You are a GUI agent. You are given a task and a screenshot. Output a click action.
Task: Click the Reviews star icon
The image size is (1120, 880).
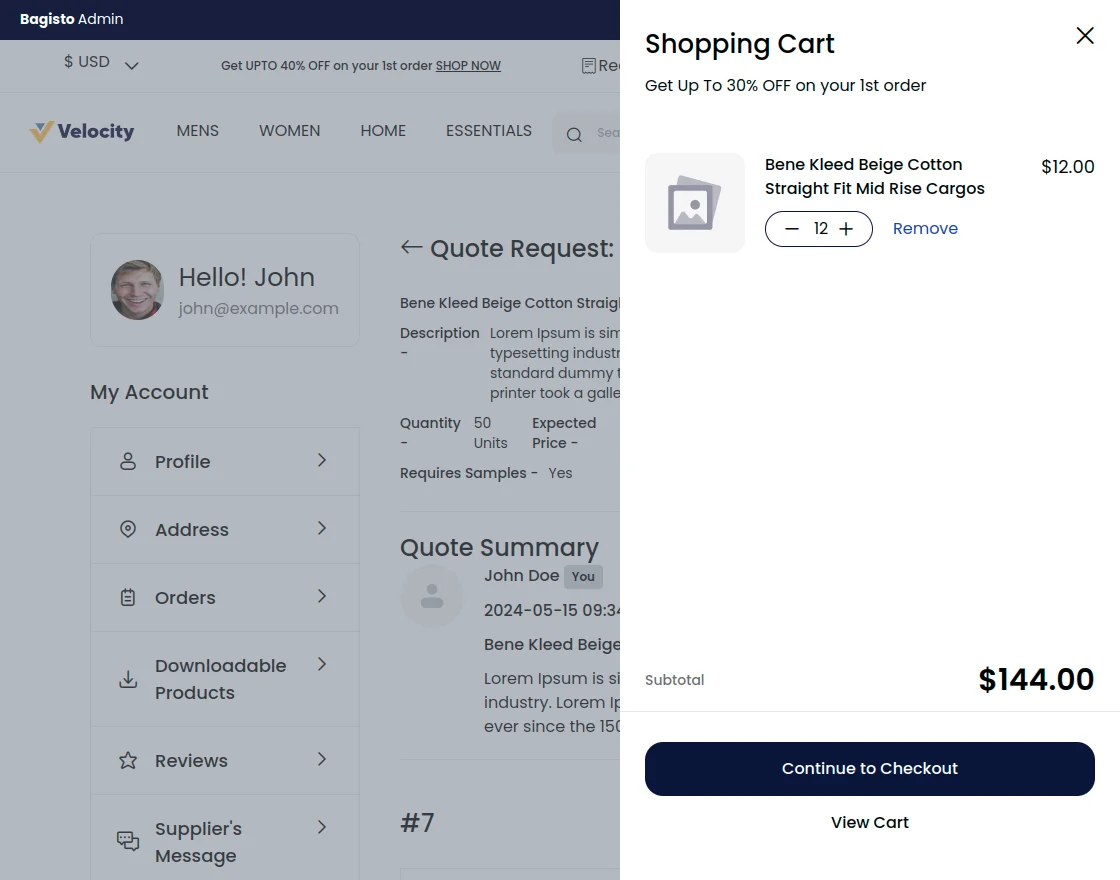pos(128,761)
